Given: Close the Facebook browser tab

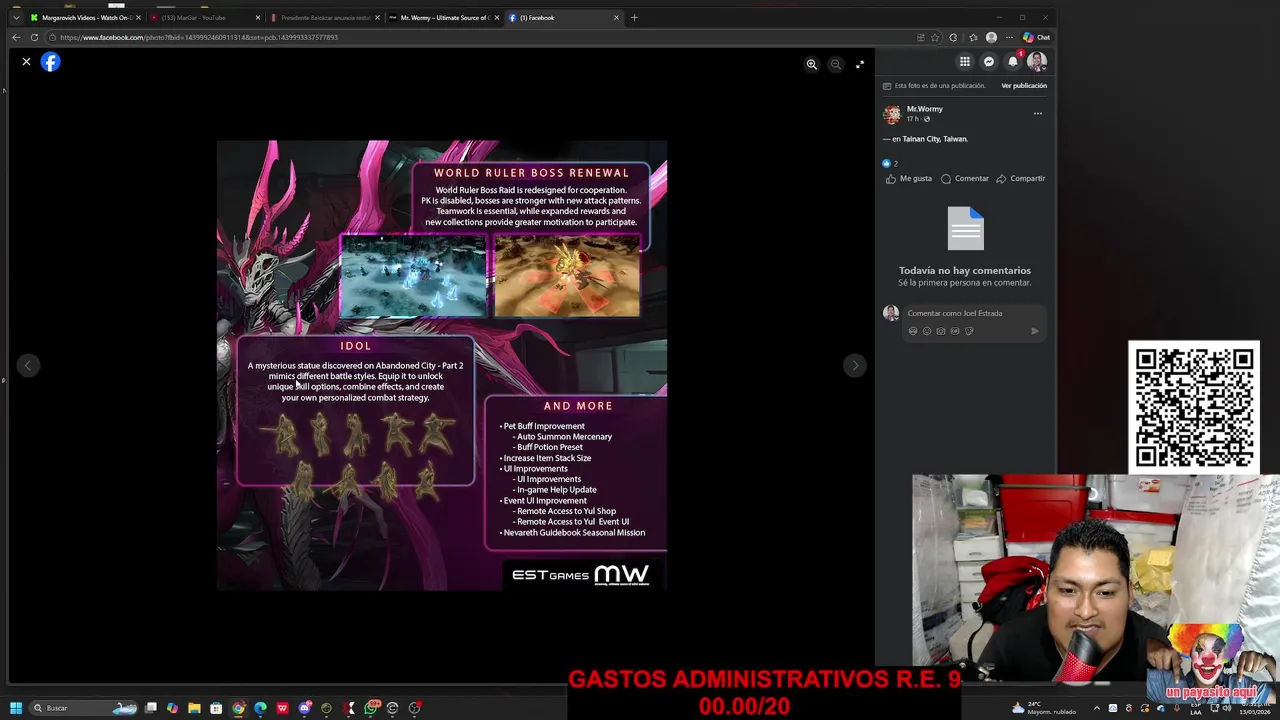Looking at the screenshot, I should pyautogui.click(x=616, y=17).
